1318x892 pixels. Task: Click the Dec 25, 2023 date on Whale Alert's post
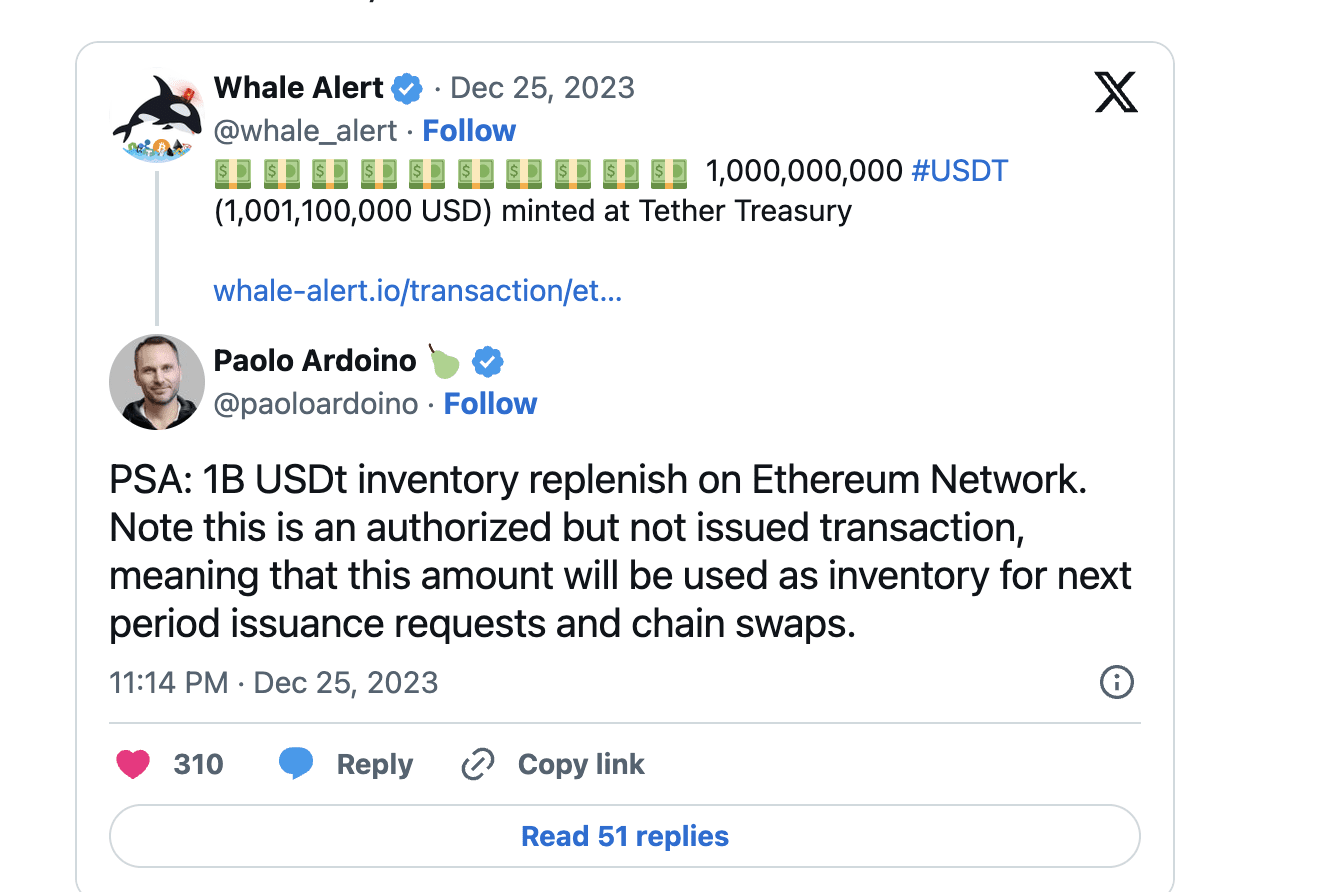(541, 88)
